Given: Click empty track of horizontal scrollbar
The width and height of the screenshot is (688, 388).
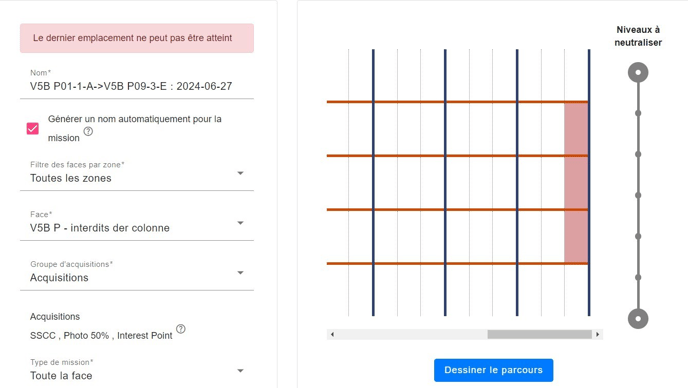Looking at the screenshot, I should coord(412,334).
